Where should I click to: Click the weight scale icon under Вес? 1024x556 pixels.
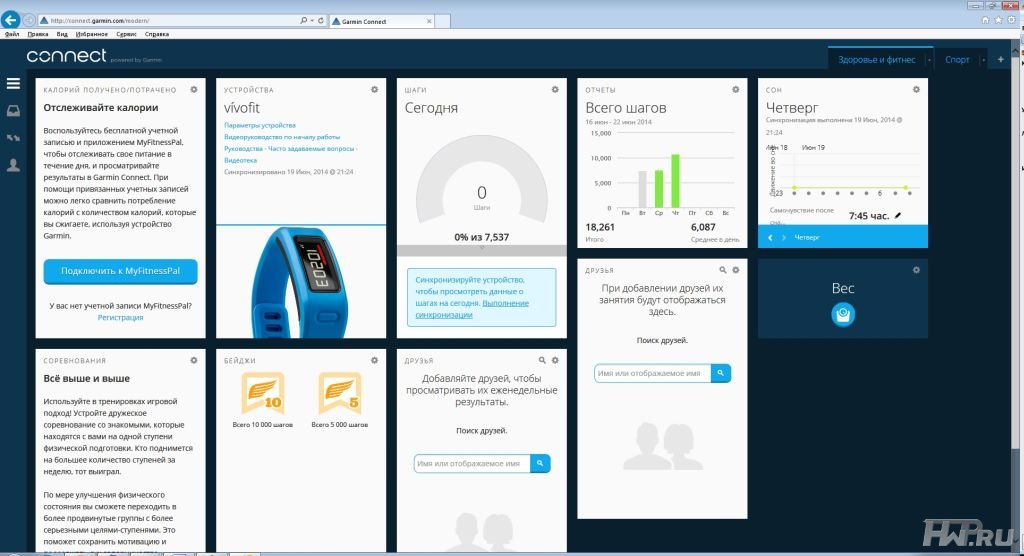[843, 314]
